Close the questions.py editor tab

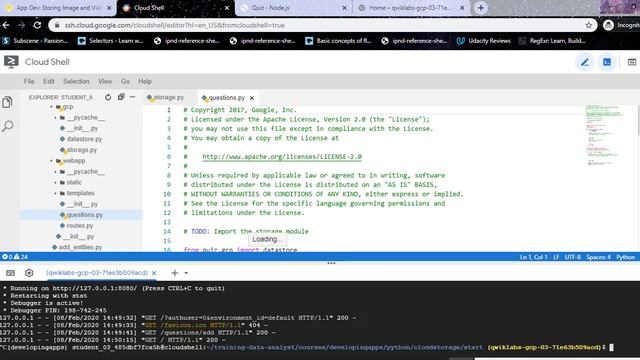[252, 98]
